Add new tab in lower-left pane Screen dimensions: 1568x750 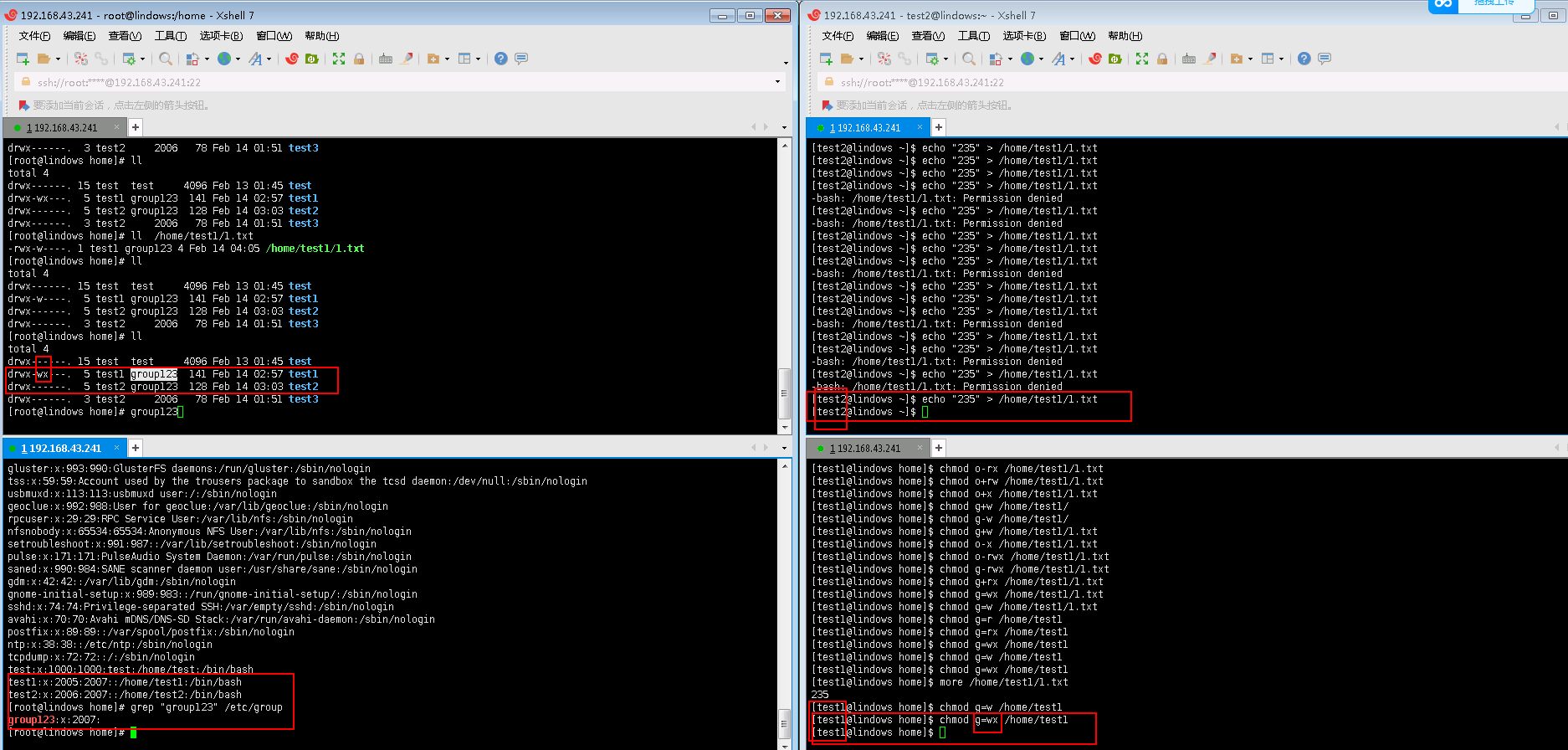pyautogui.click(x=136, y=448)
